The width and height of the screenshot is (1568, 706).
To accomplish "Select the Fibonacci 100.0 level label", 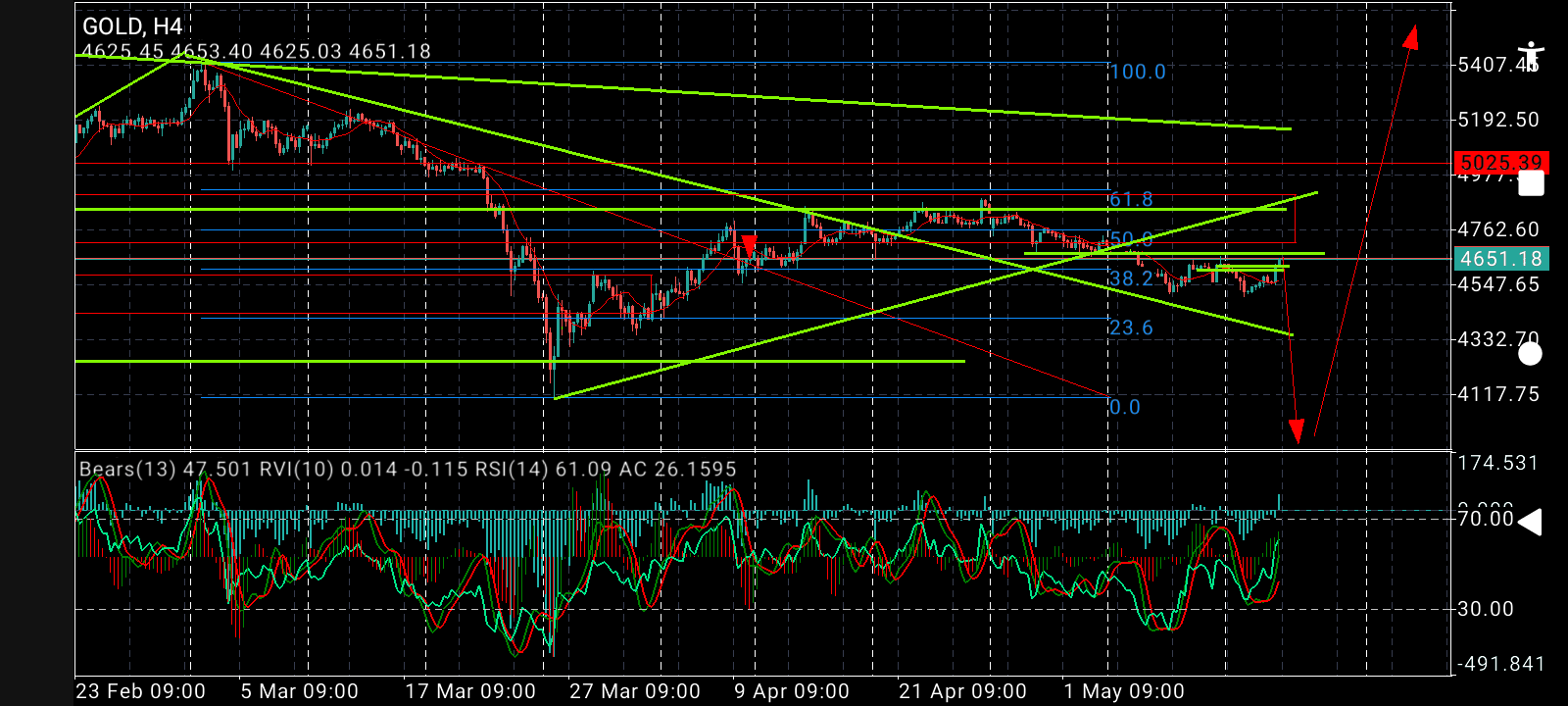I will coord(1138,72).
